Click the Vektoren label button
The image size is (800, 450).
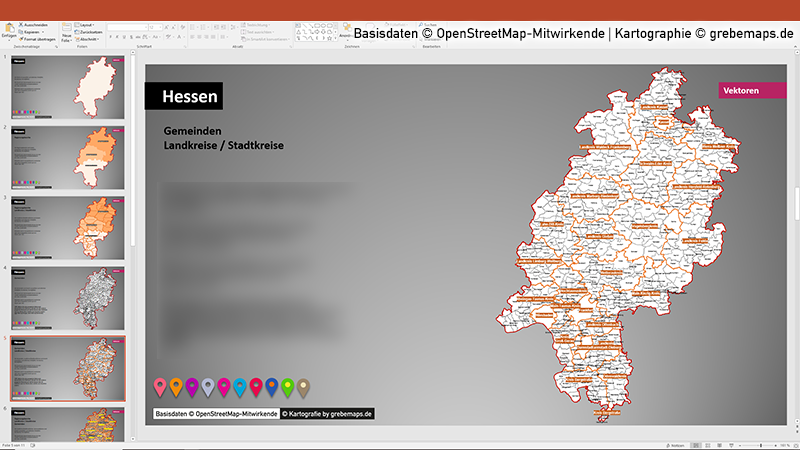click(746, 91)
